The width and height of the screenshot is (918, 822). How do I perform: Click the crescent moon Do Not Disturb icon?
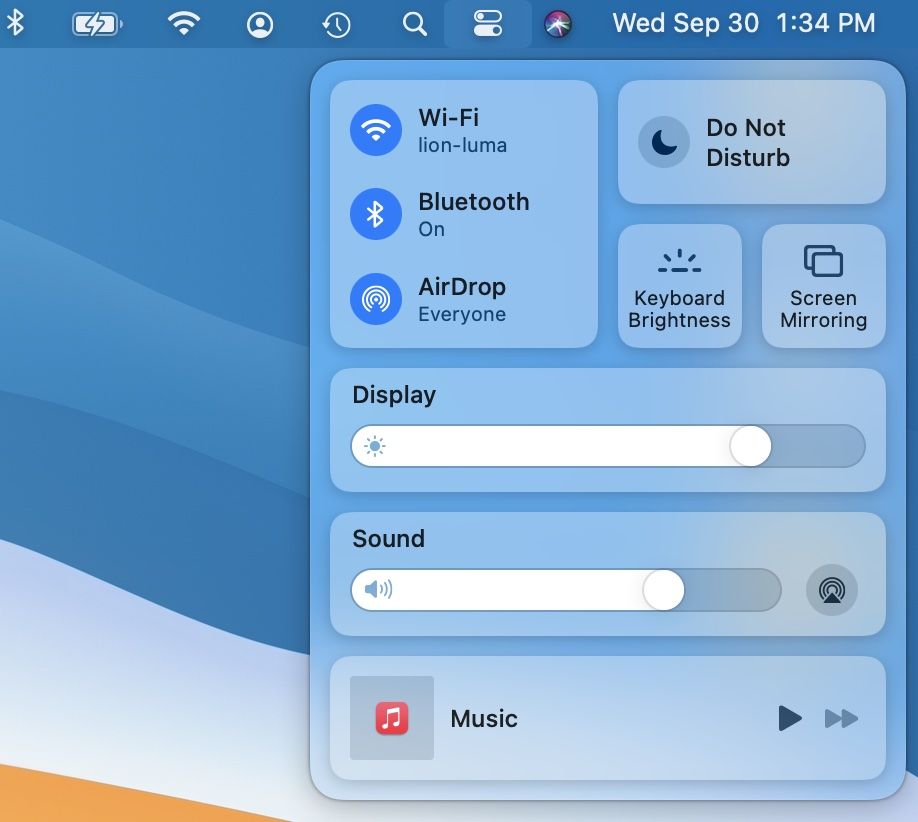(663, 142)
